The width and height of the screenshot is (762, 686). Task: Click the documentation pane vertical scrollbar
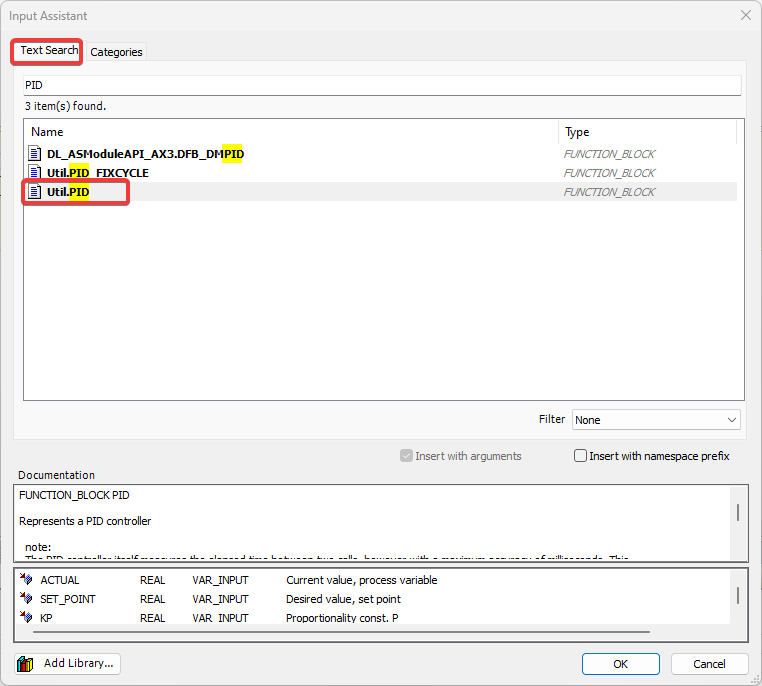click(x=738, y=513)
